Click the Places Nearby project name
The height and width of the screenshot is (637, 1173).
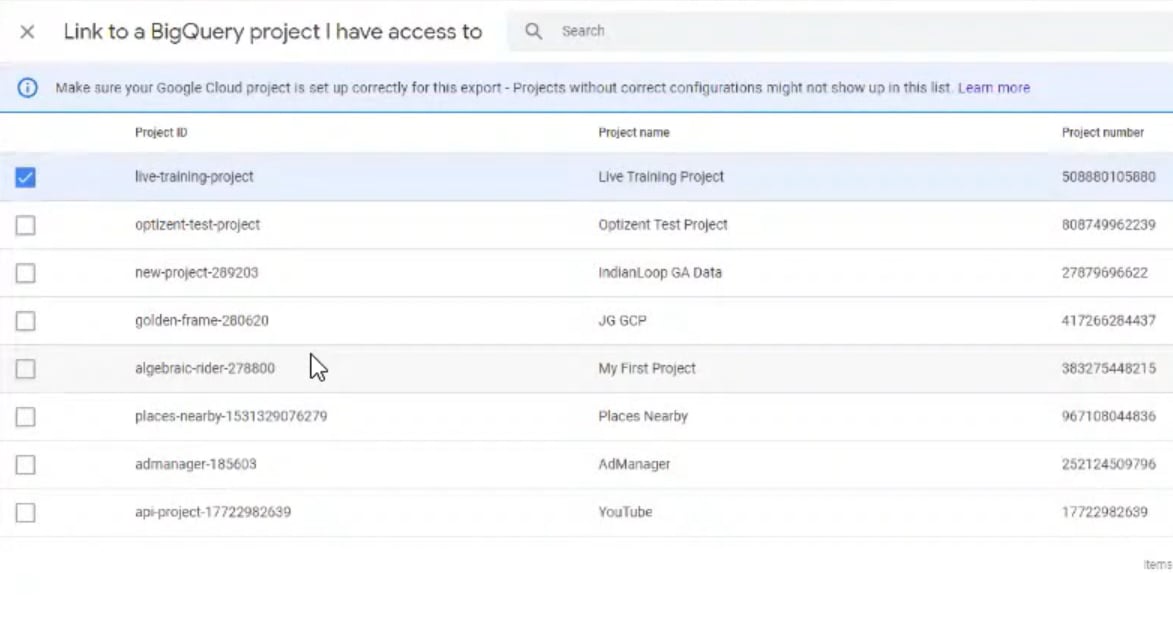click(643, 416)
